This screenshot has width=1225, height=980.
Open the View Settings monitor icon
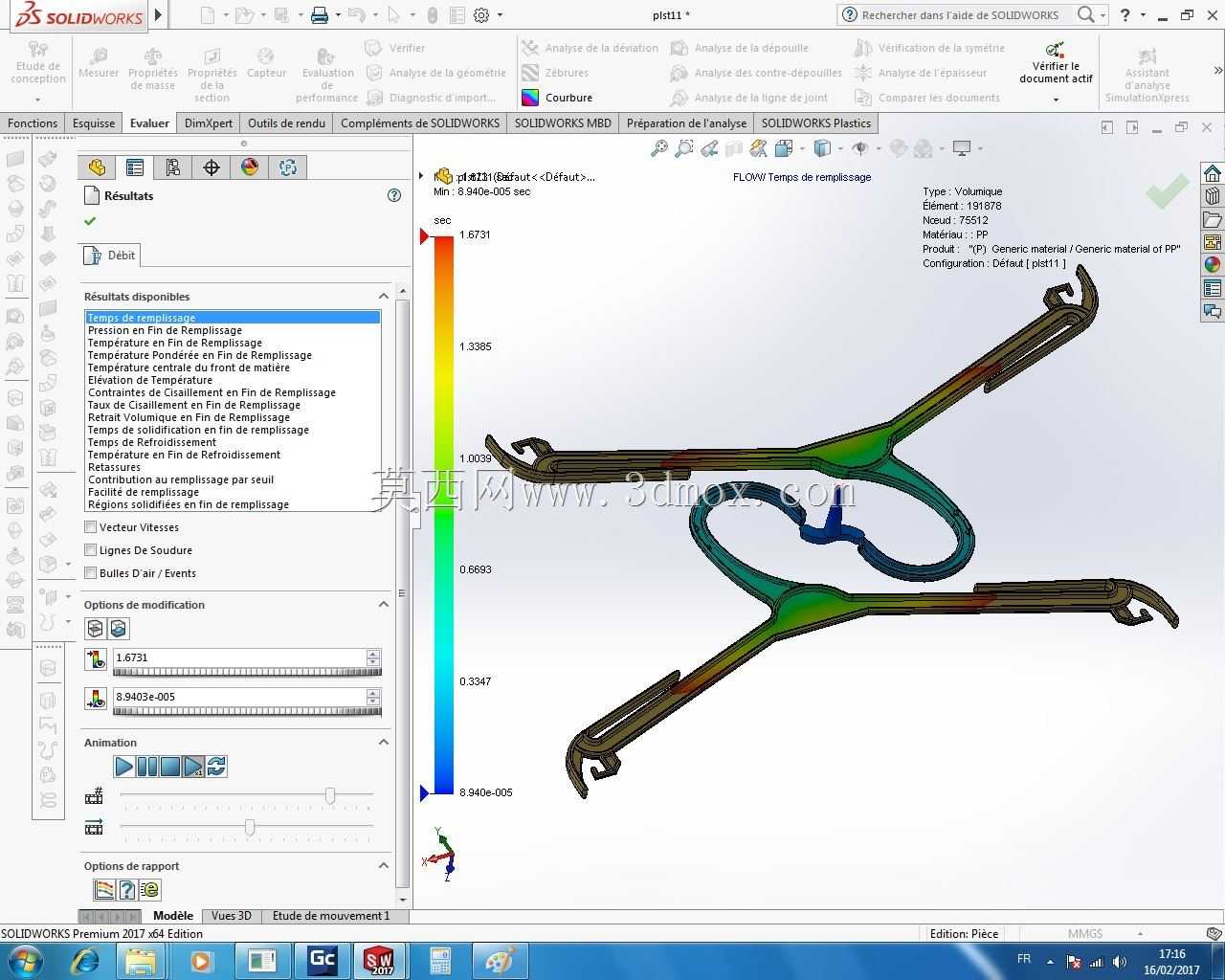tap(962, 148)
